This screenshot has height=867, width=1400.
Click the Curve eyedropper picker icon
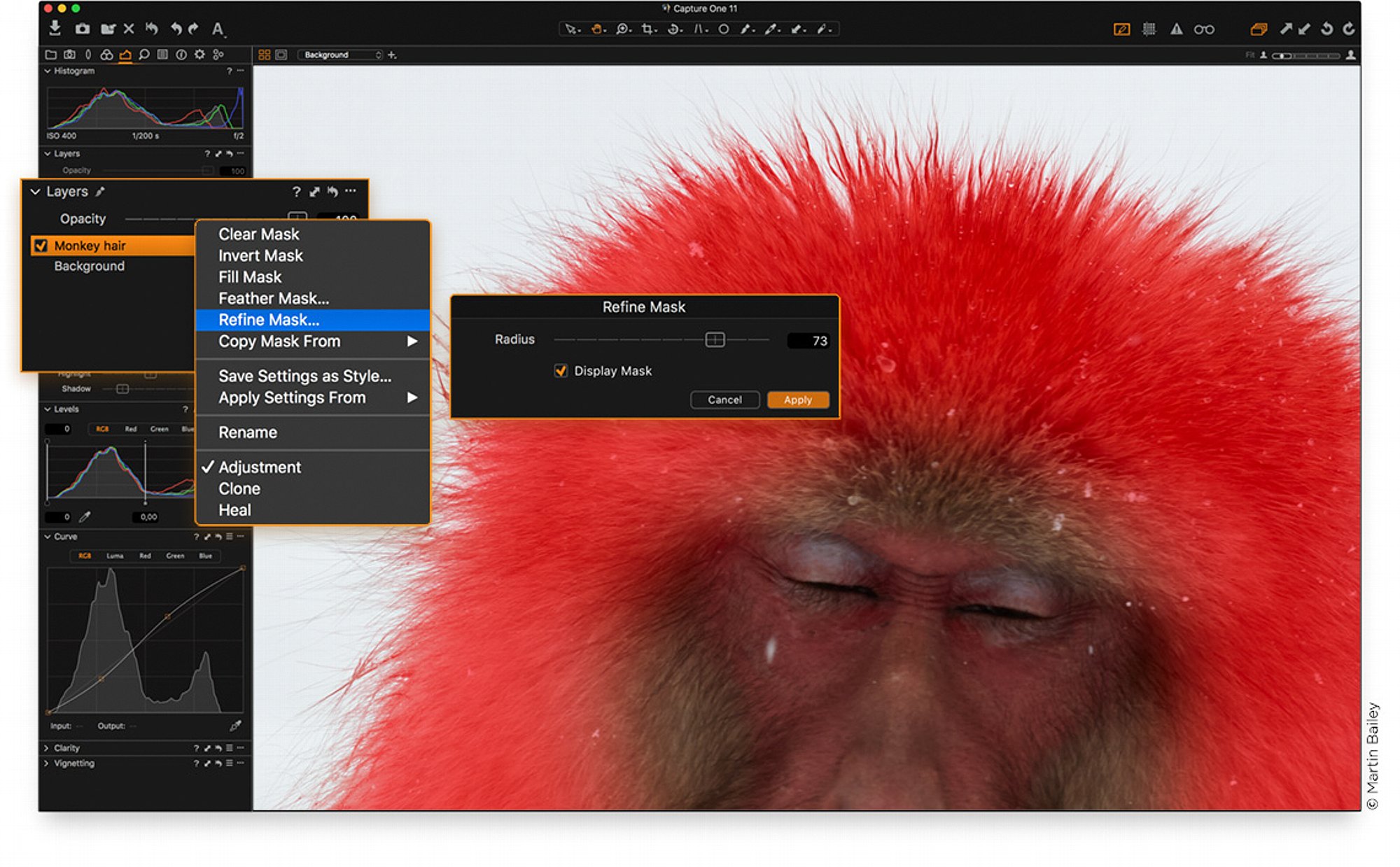[235, 726]
